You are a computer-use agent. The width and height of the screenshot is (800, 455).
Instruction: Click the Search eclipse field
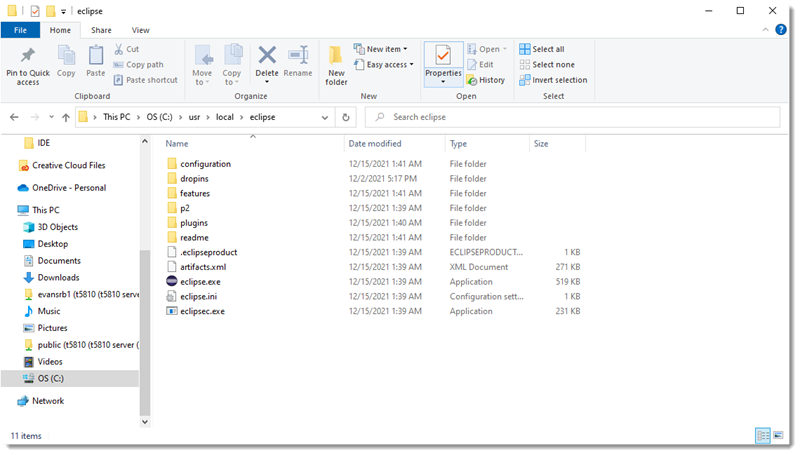click(x=572, y=117)
